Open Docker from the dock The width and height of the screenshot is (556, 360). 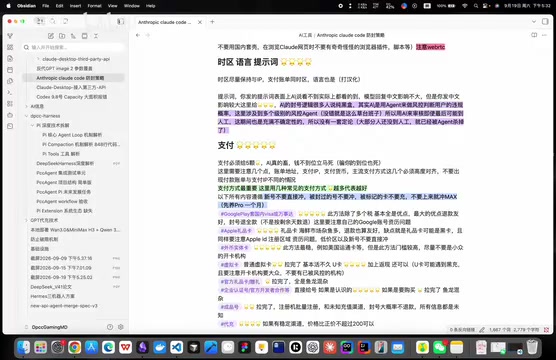(x=160, y=347)
